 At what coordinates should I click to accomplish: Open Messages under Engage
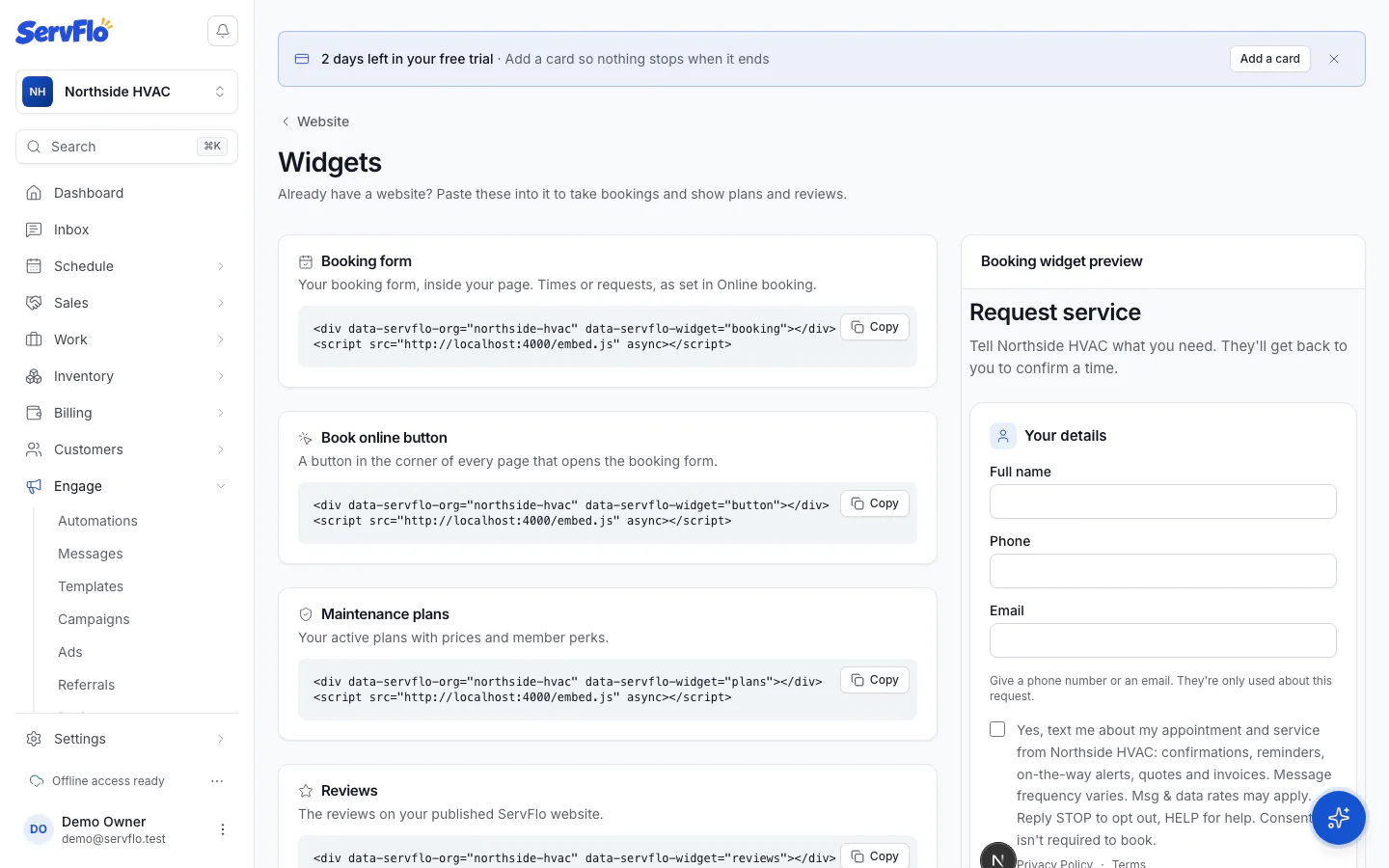coord(91,554)
